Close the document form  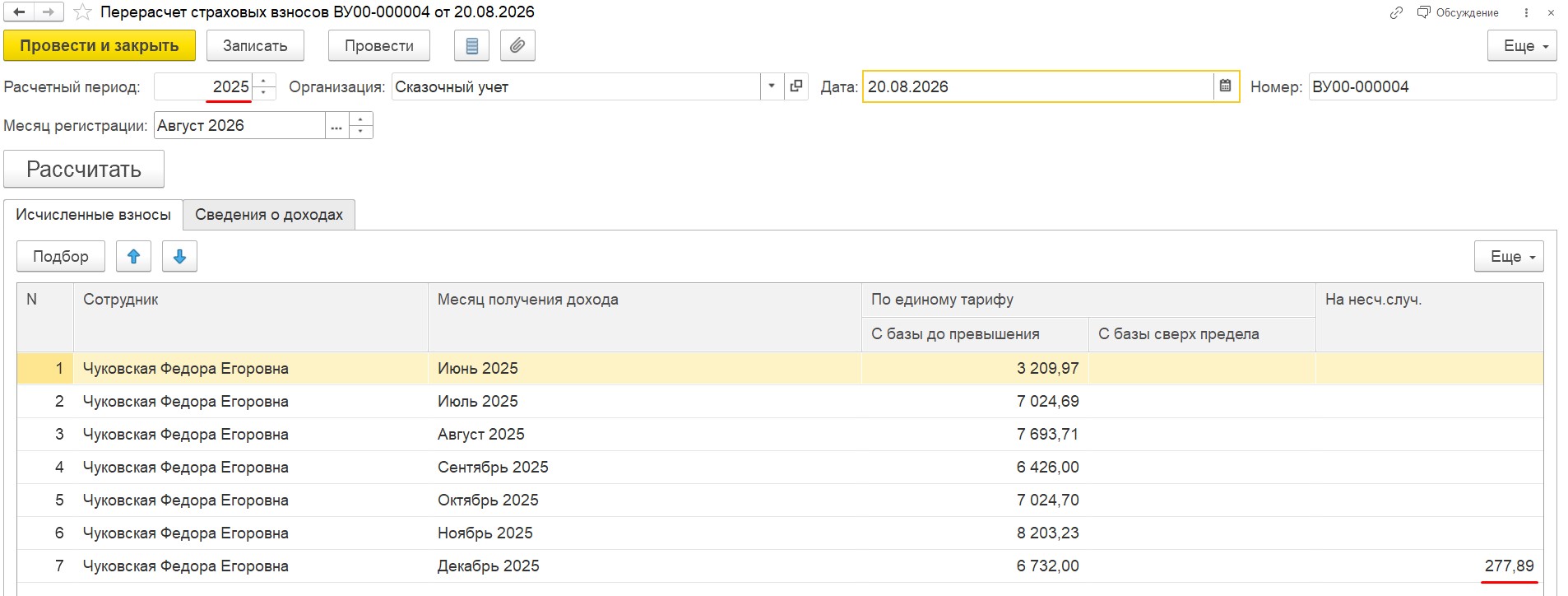tap(1551, 13)
